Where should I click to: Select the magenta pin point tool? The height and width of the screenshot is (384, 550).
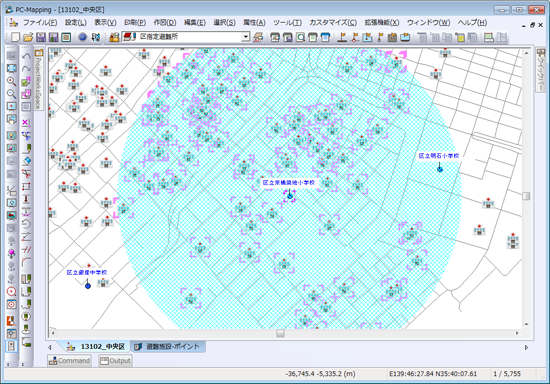[11, 253]
